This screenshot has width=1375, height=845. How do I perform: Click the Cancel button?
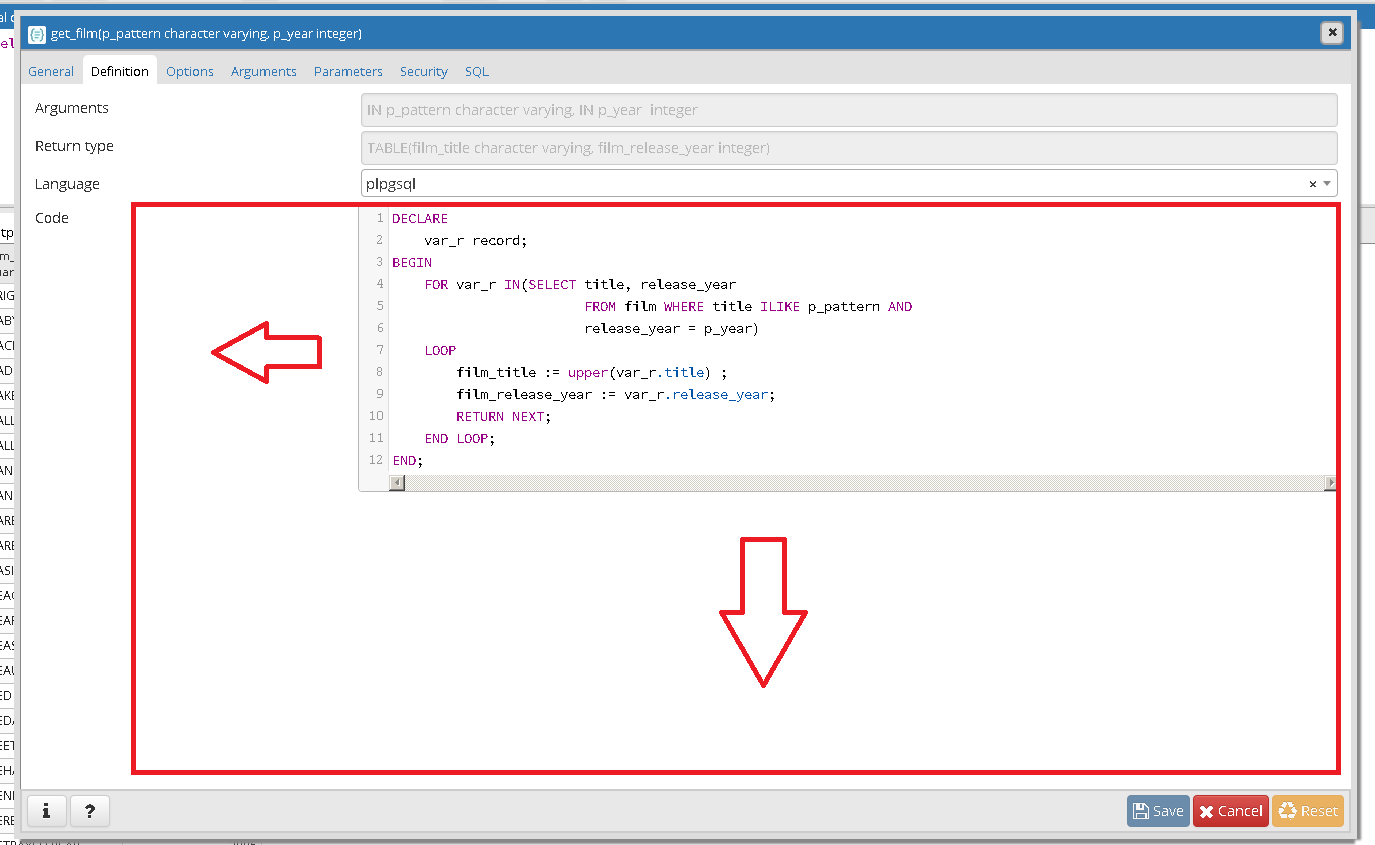pos(1230,811)
